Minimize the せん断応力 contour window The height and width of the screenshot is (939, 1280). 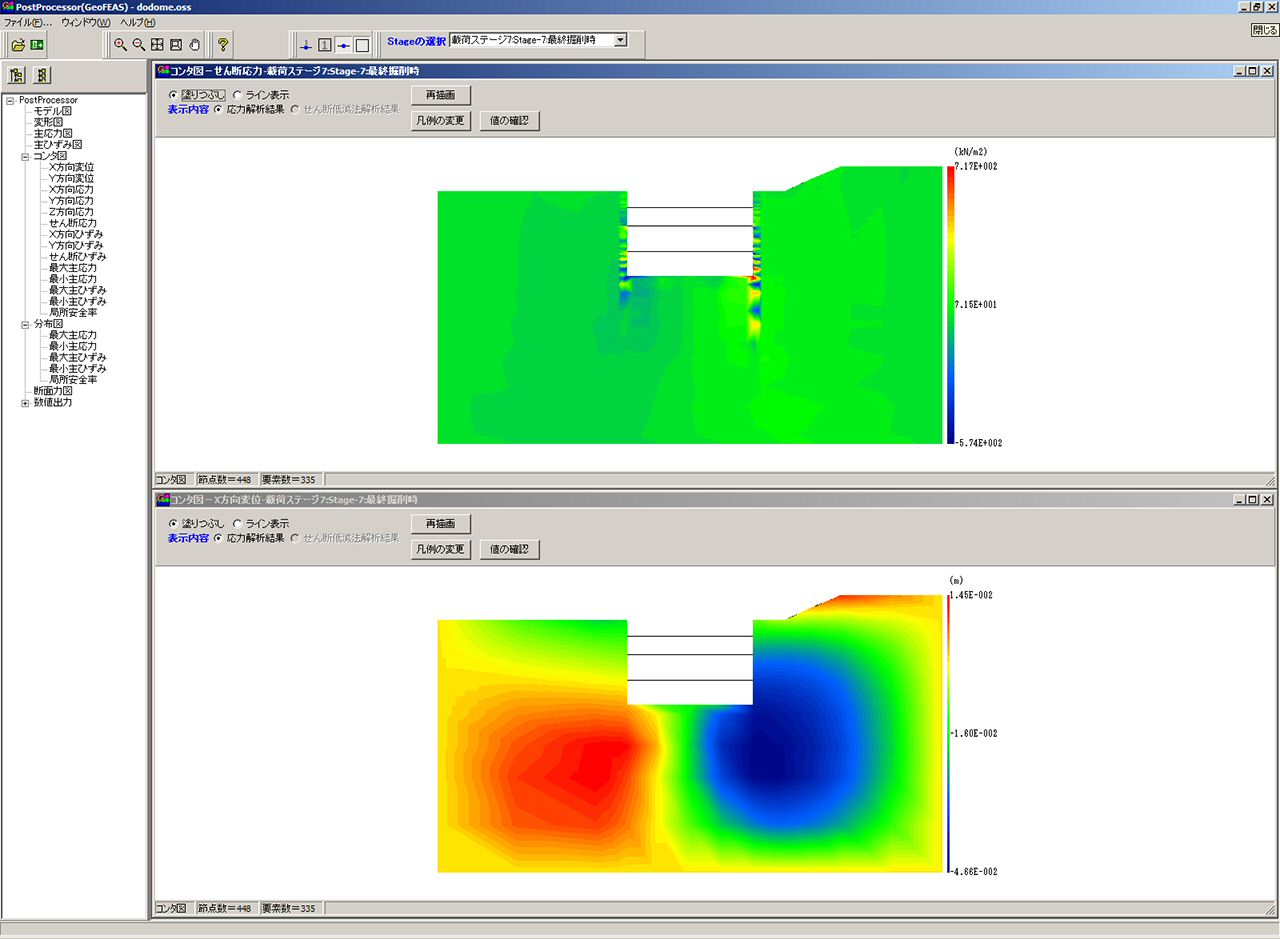(1240, 71)
